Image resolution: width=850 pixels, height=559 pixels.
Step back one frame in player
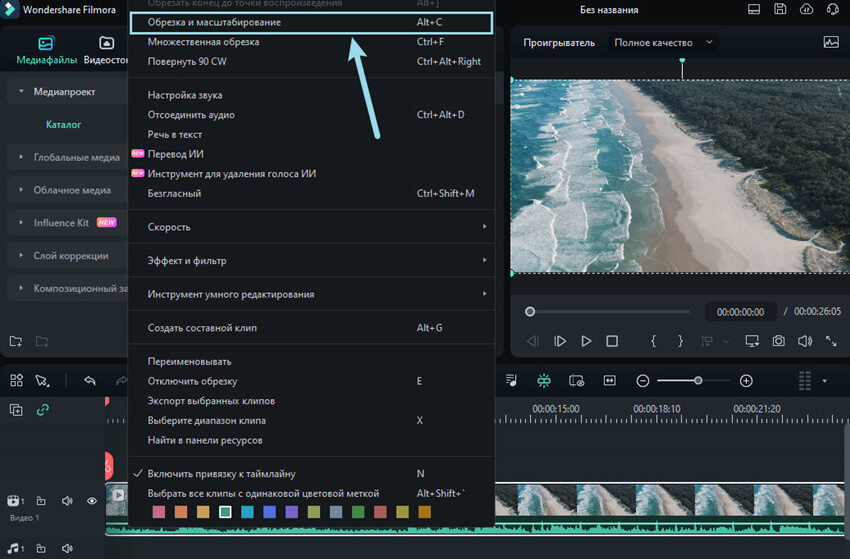(x=532, y=341)
